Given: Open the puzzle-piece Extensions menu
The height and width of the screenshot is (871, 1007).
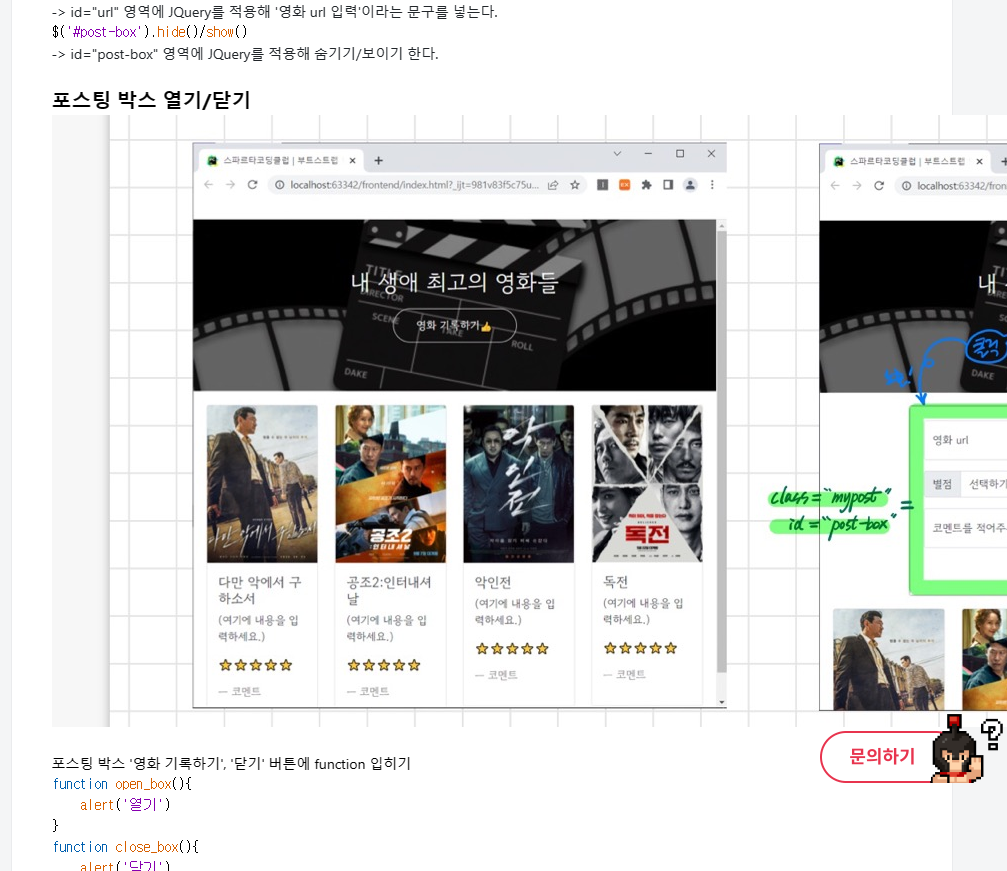Looking at the screenshot, I should tap(646, 185).
